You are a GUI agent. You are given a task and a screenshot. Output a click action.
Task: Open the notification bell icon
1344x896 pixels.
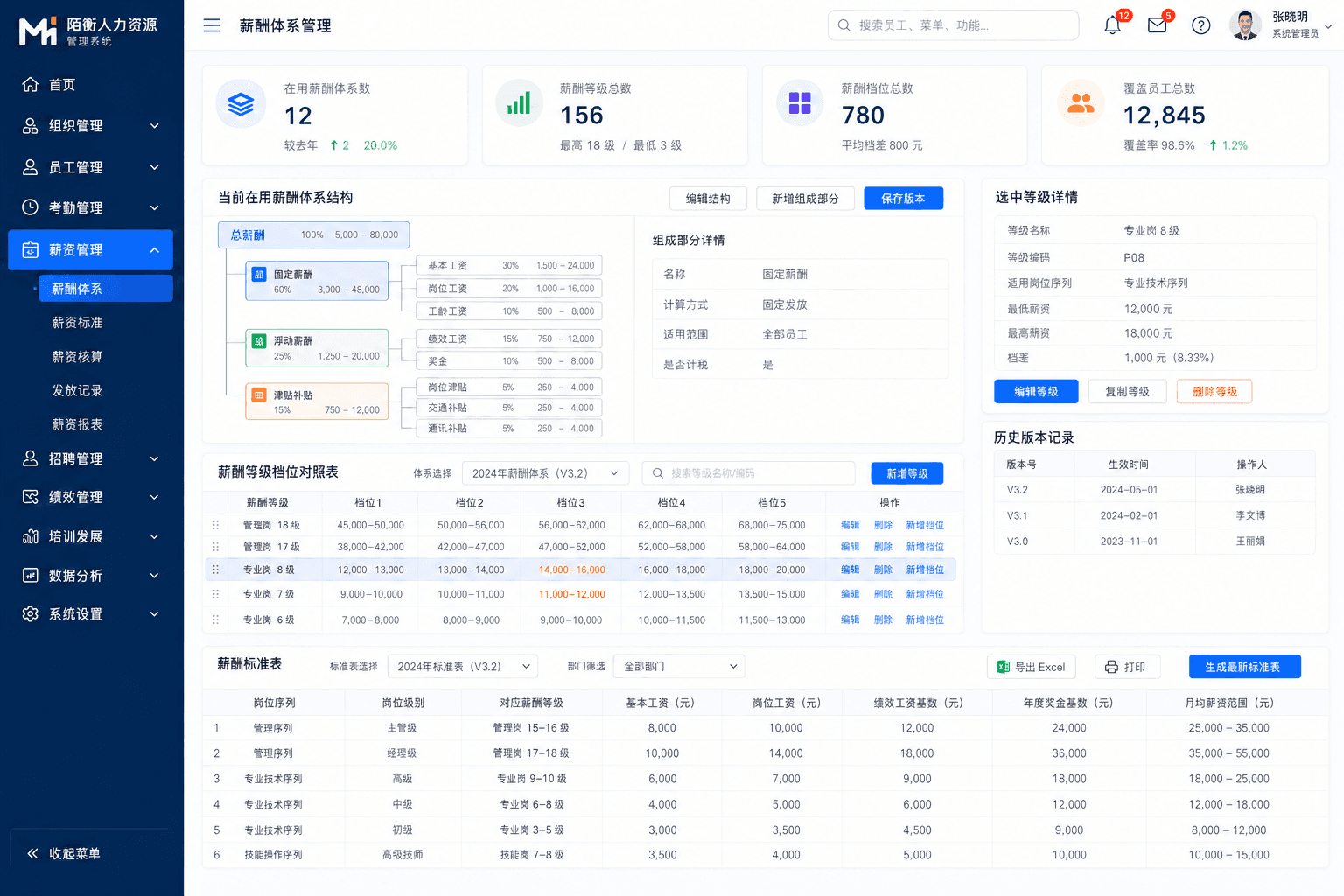1112,25
